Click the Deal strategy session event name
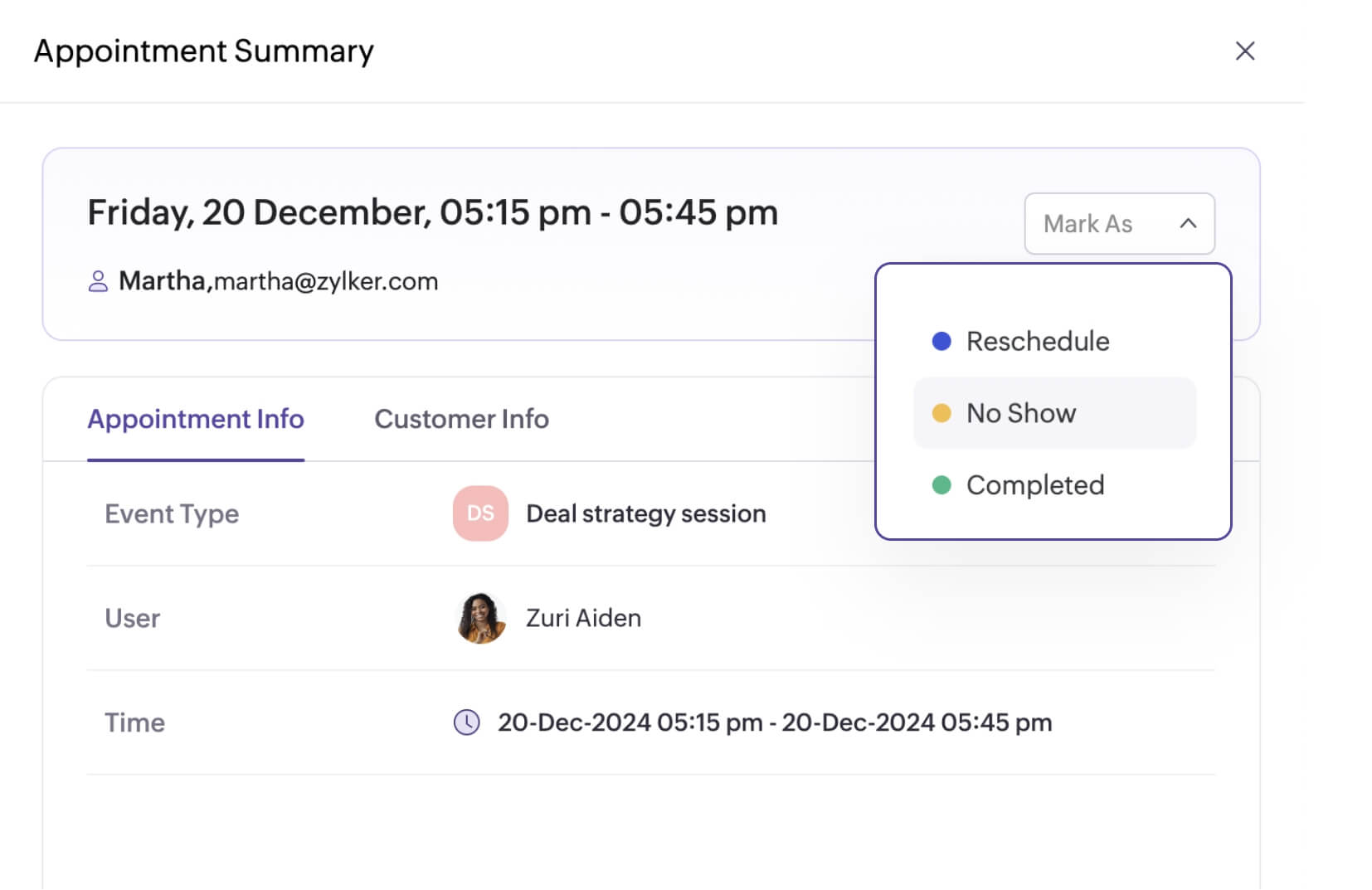This screenshot has height=890, width=1372. [x=646, y=513]
